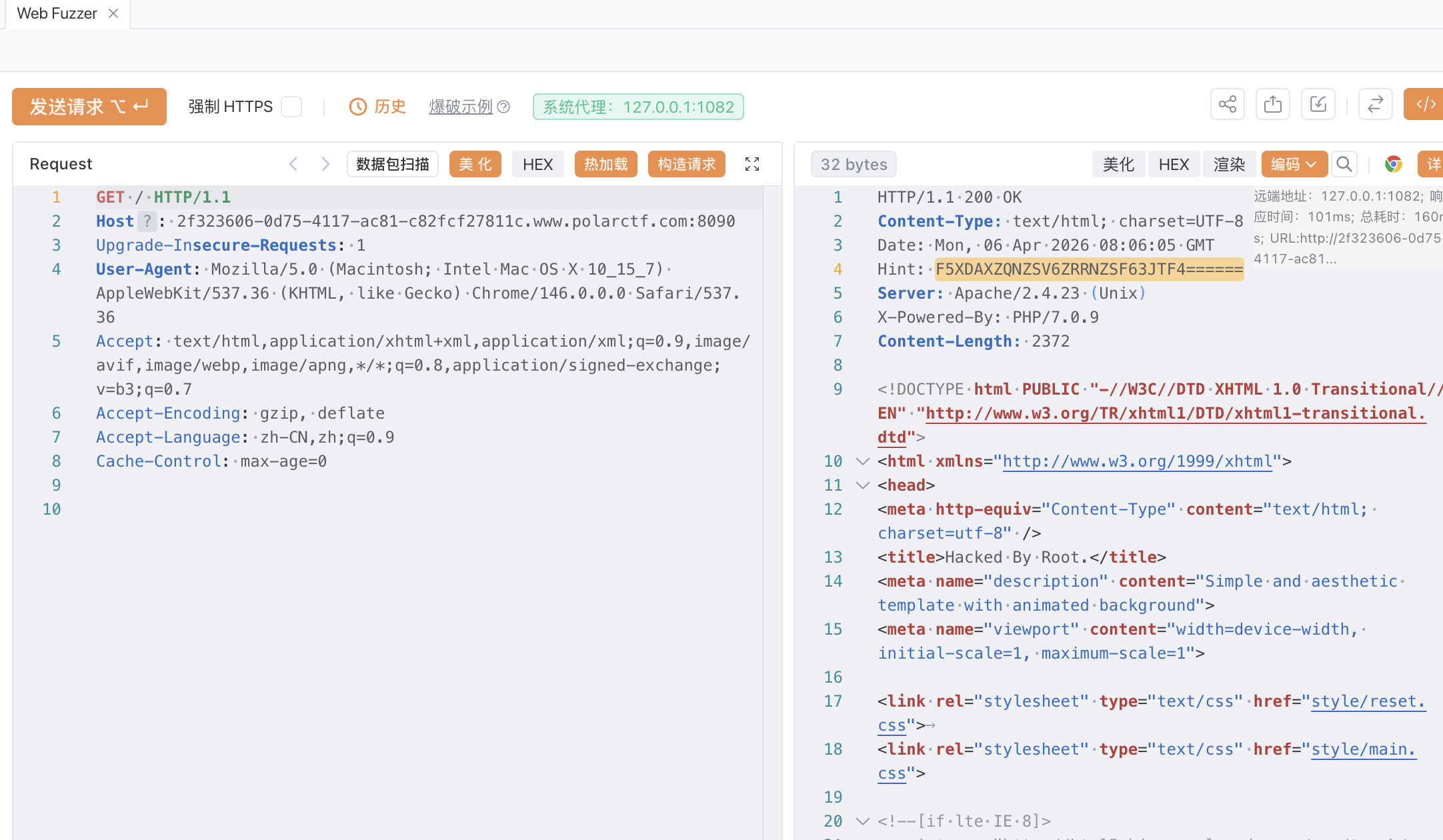Screen dimensions: 1443x840
Task: Click 美化 in the response panel
Action: coord(1118,164)
